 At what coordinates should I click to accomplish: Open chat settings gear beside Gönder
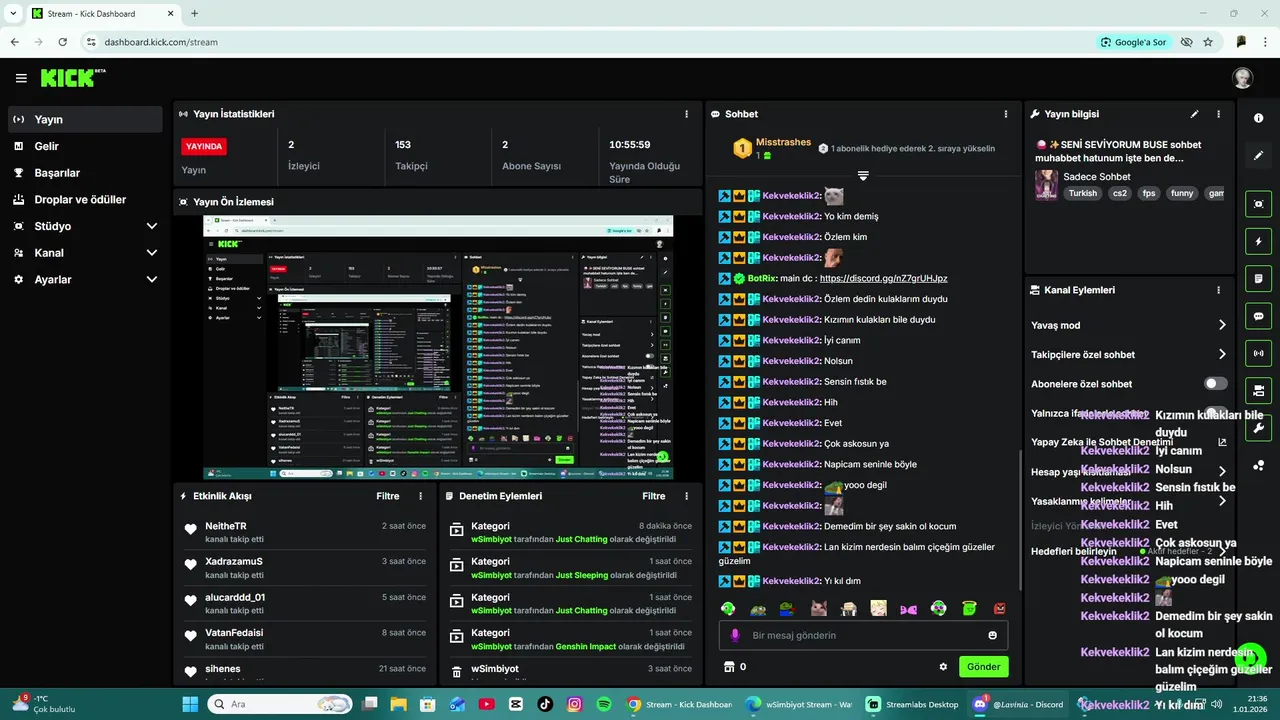point(943,667)
